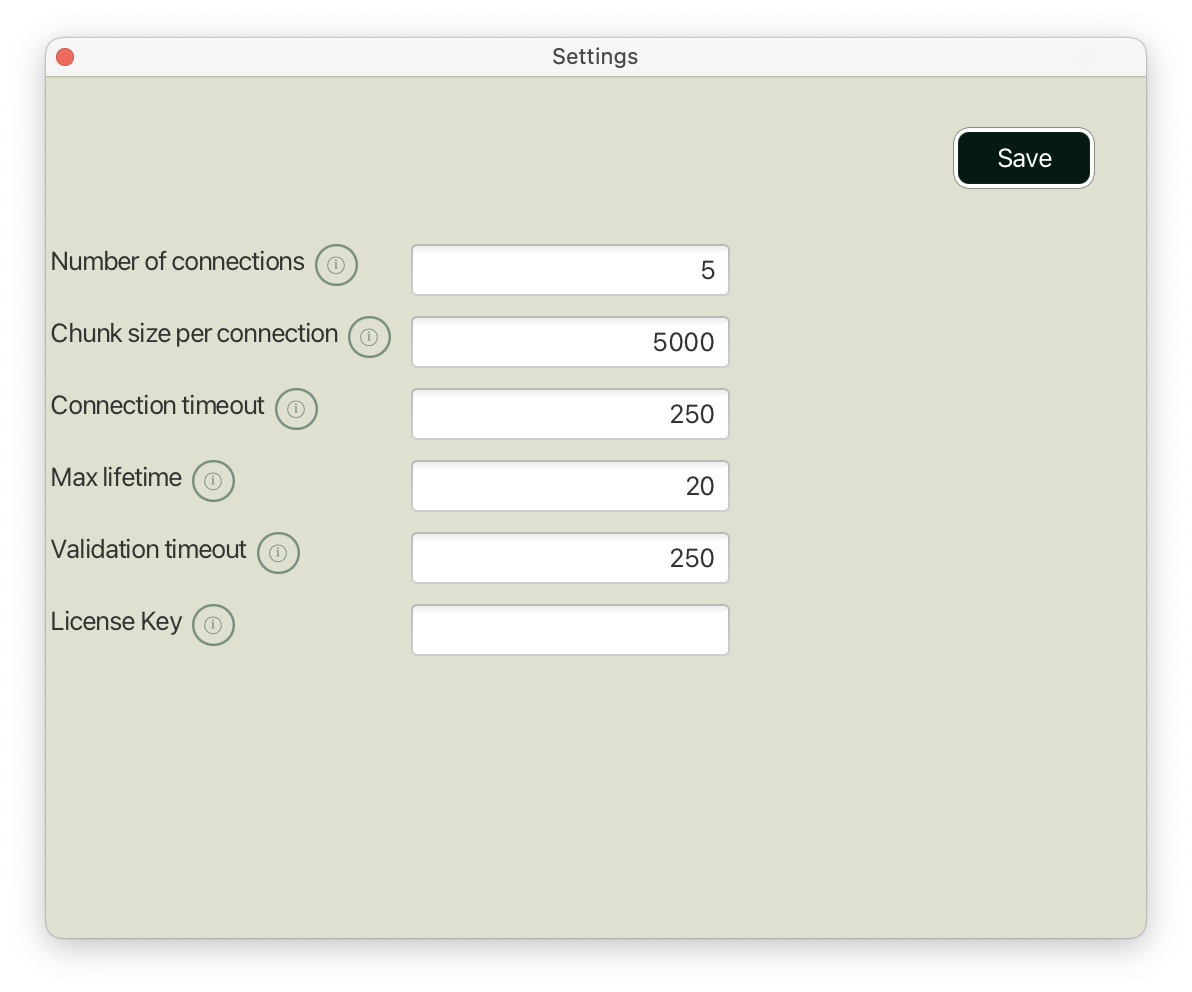Click the Max lifetime field showing 20
Image resolution: width=1192 pixels, height=992 pixels.
(x=570, y=486)
